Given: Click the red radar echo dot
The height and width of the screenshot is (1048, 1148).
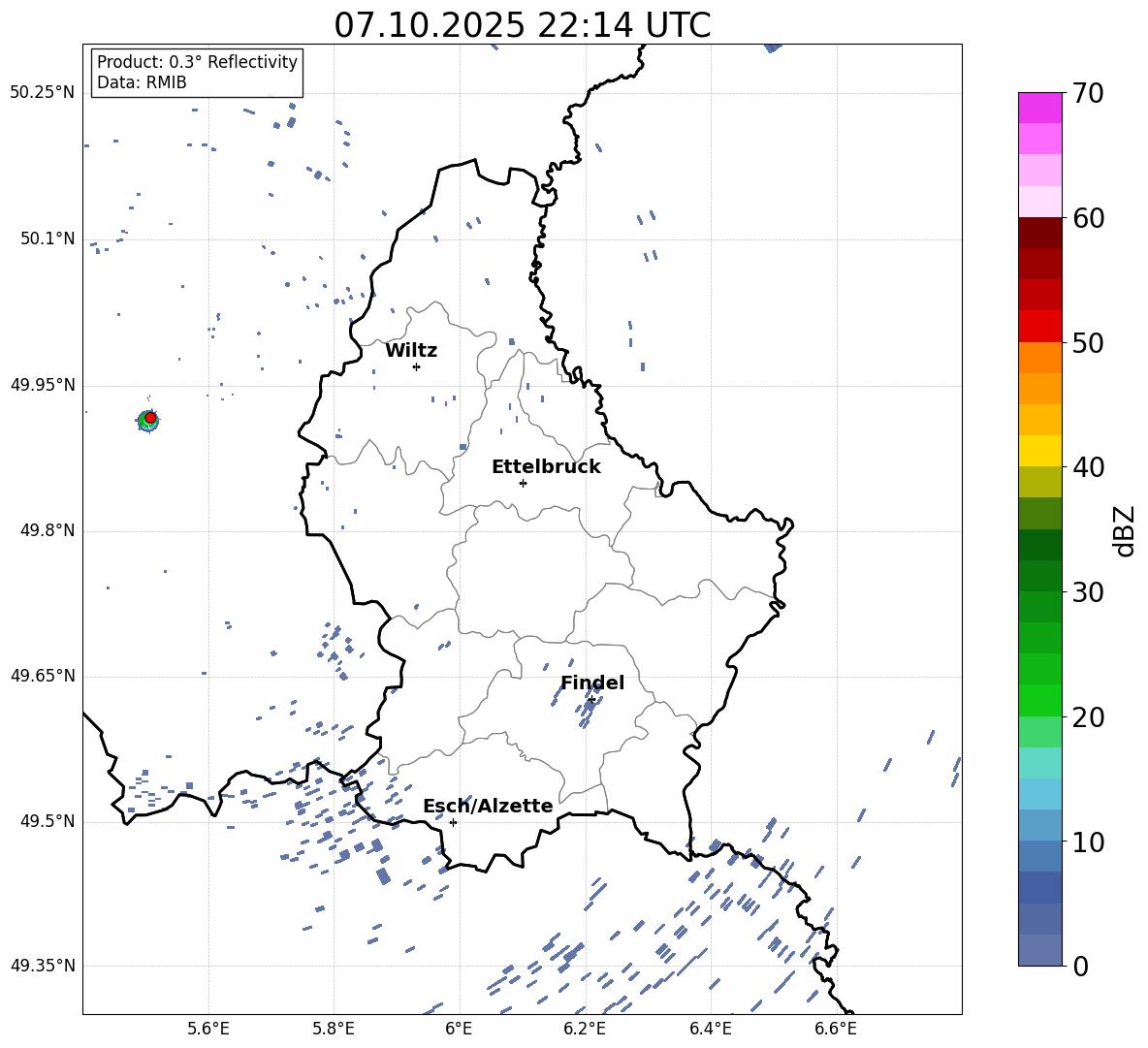Looking at the screenshot, I should [150, 418].
